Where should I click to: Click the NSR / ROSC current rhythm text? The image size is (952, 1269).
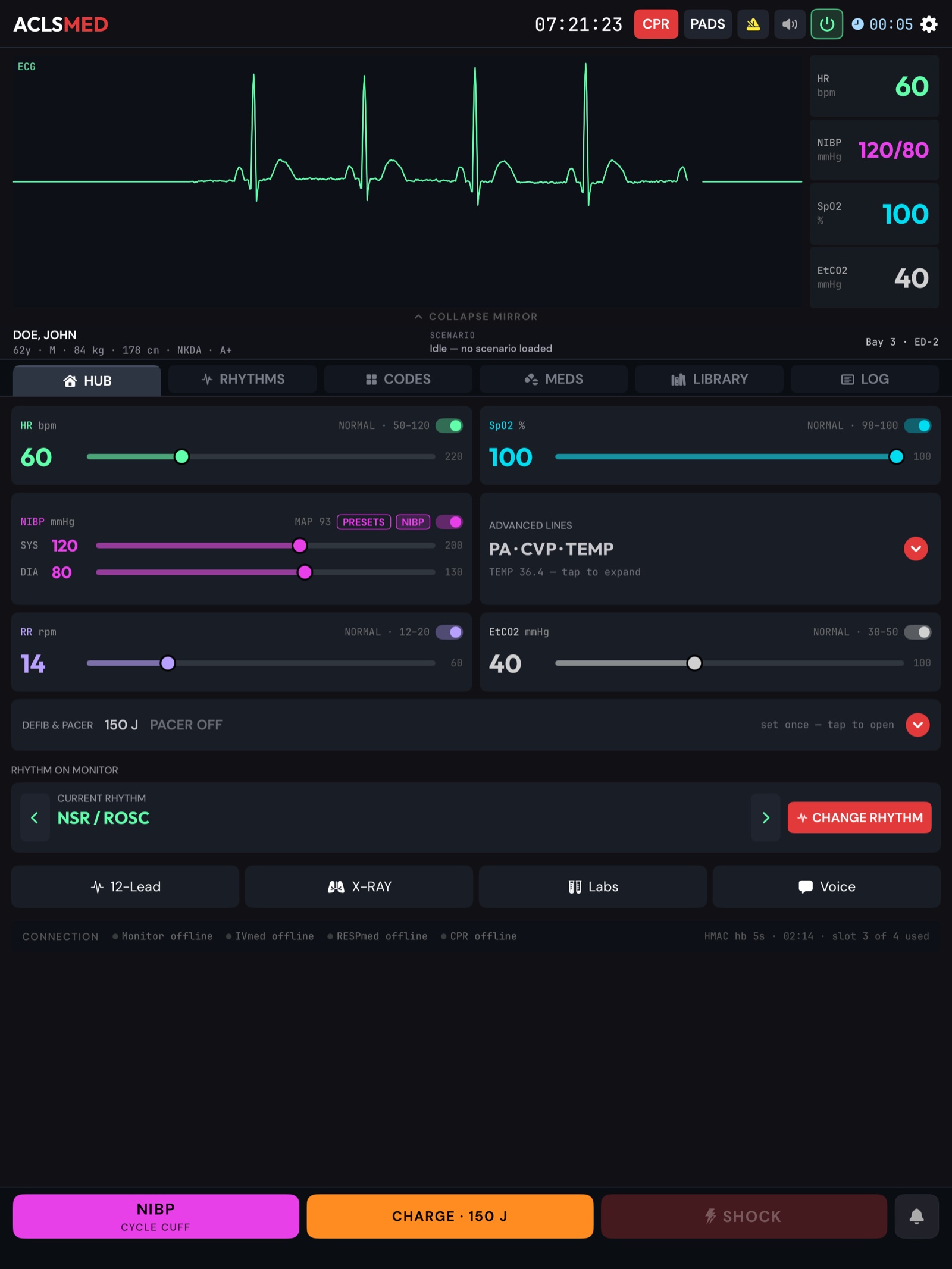point(103,818)
